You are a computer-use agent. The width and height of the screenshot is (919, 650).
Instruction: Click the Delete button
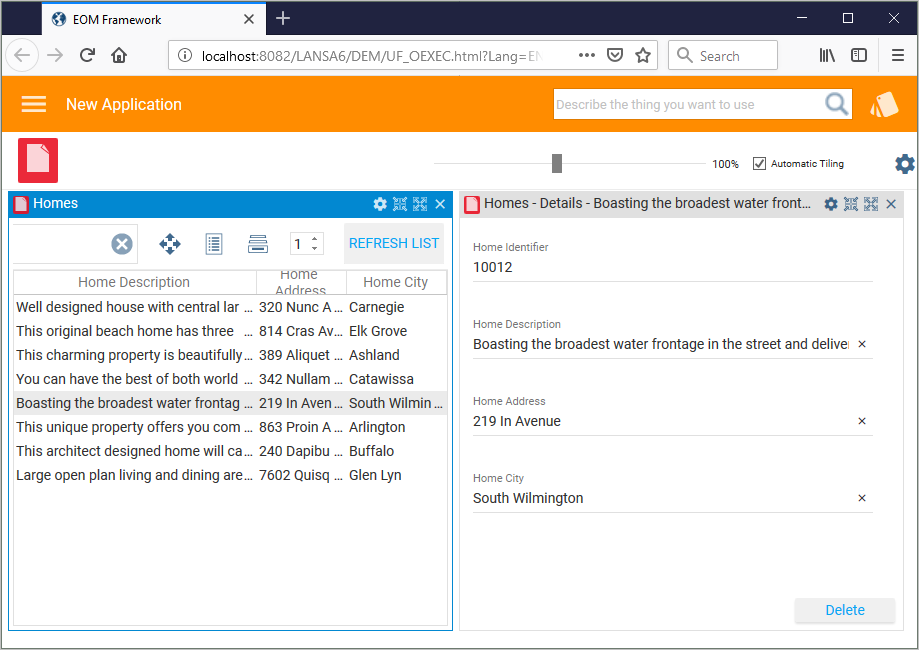click(844, 610)
